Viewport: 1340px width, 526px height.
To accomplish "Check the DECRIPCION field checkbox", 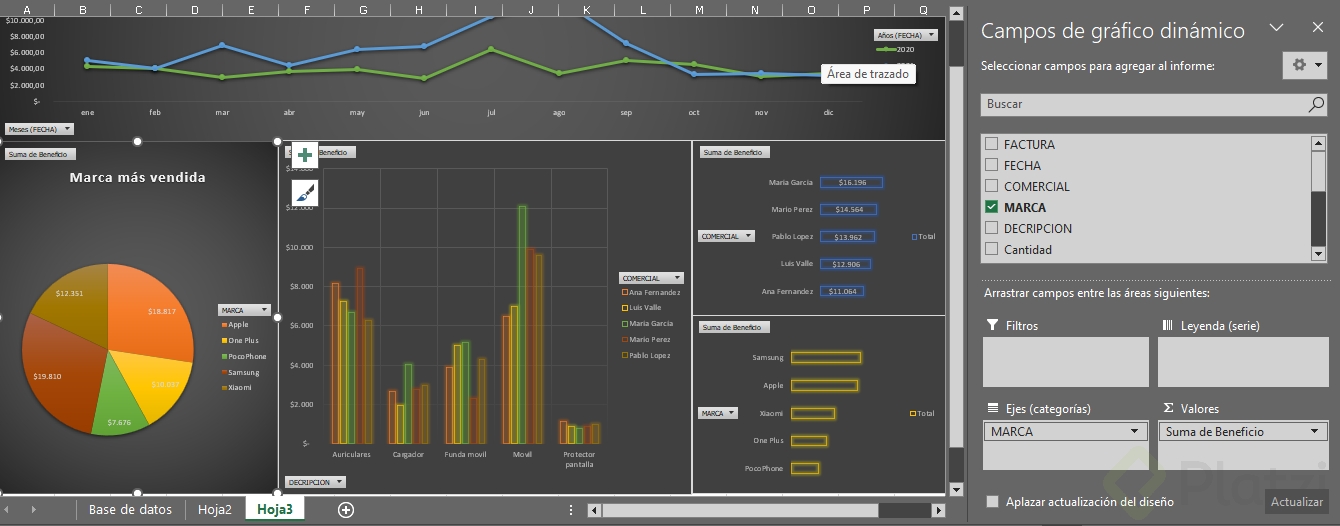I will [992, 228].
